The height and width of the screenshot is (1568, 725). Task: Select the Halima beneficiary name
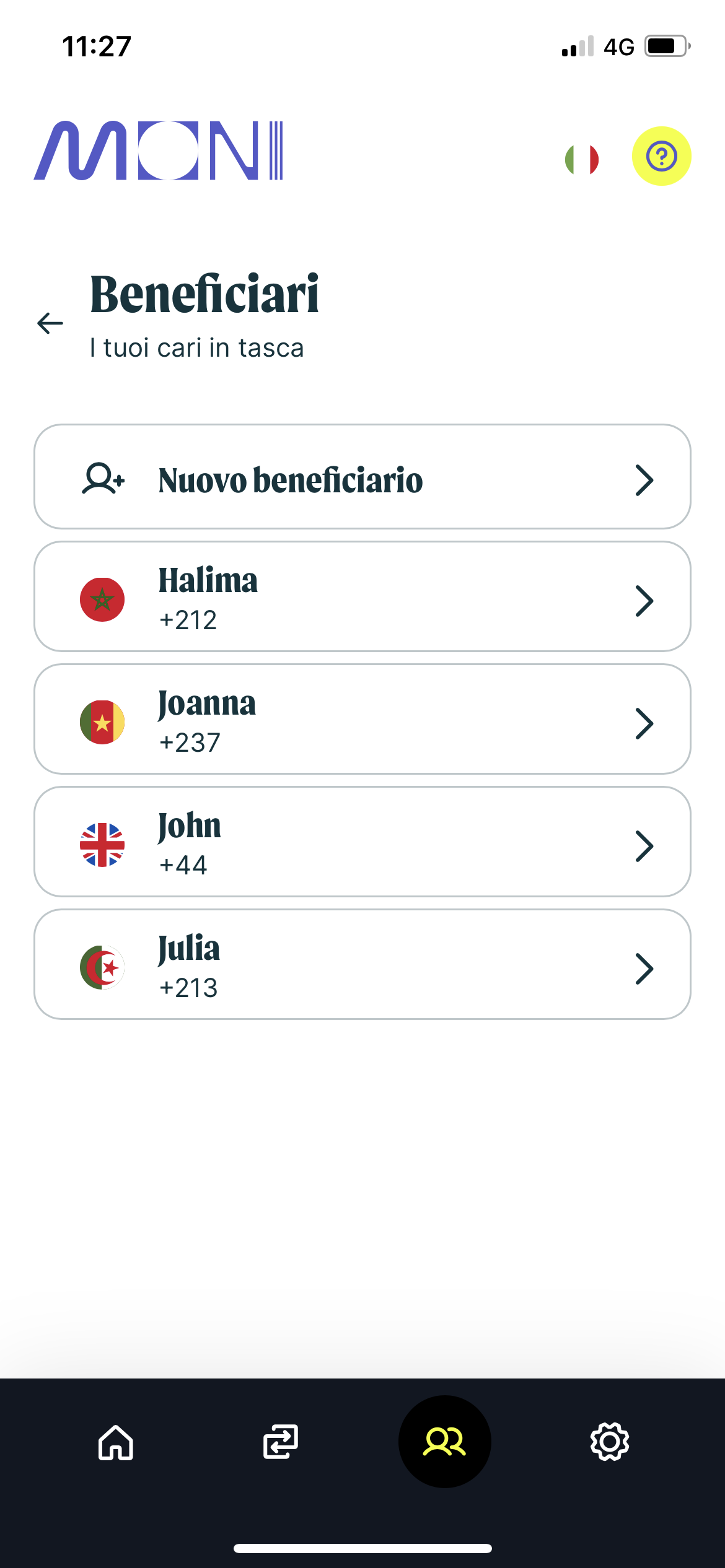click(208, 581)
